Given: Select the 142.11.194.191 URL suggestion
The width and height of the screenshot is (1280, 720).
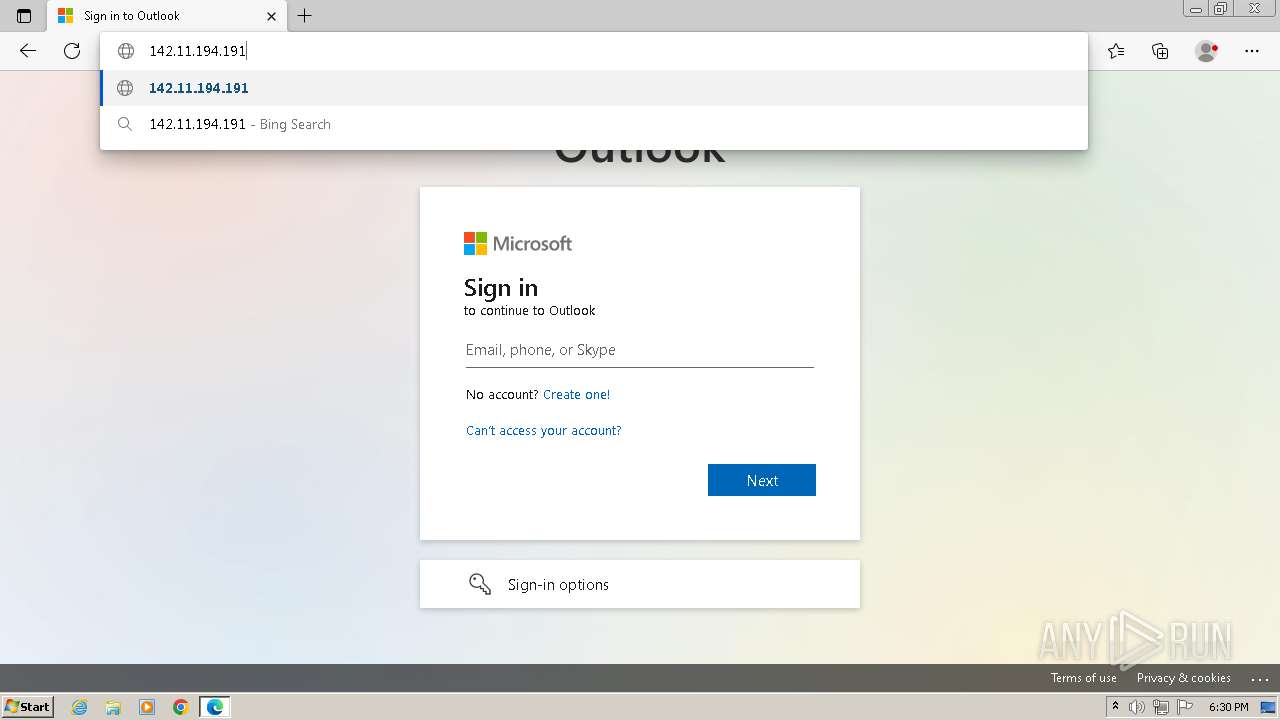Looking at the screenshot, I should (594, 88).
